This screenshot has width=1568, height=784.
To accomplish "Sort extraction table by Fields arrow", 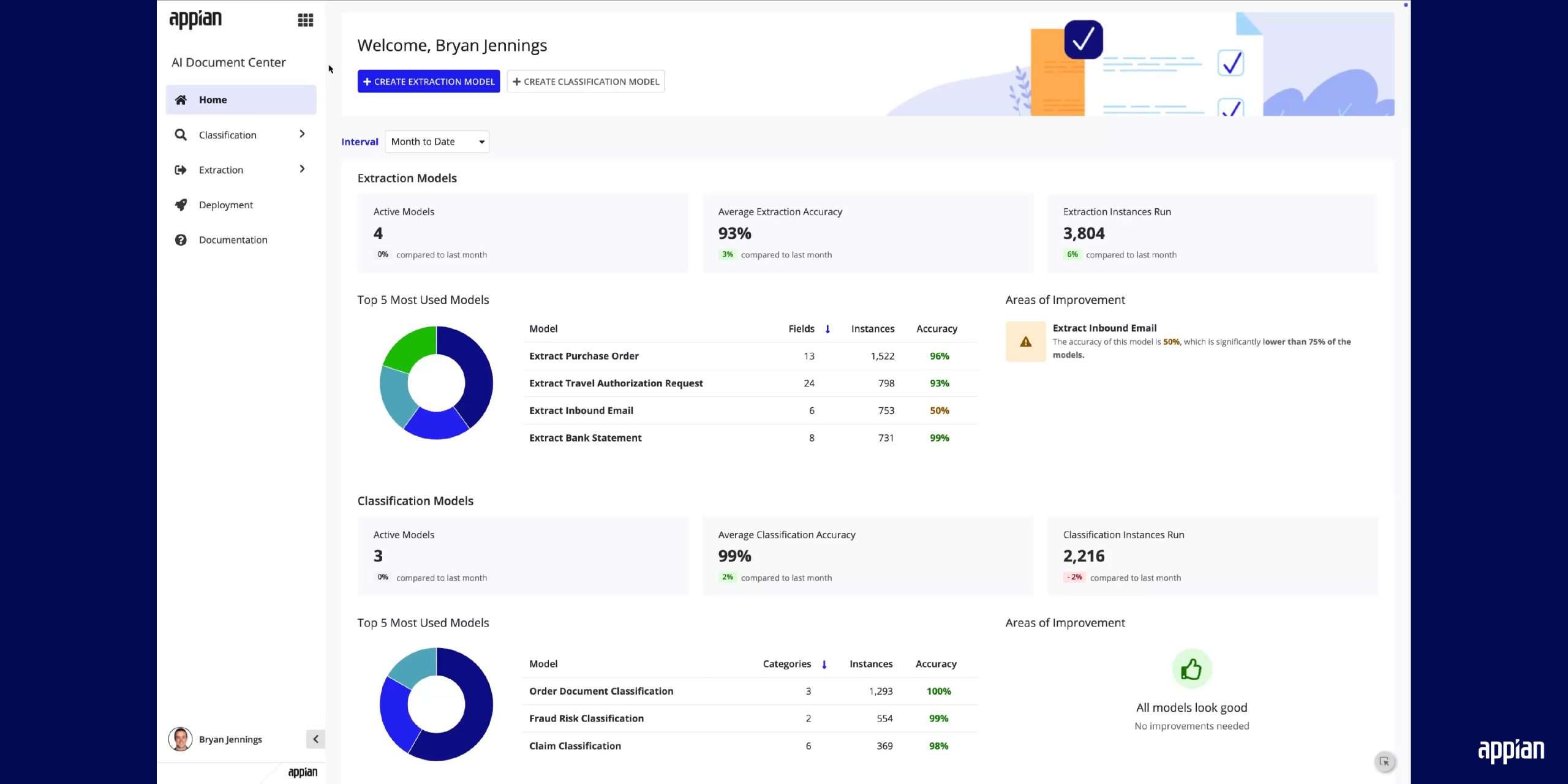I will [827, 329].
